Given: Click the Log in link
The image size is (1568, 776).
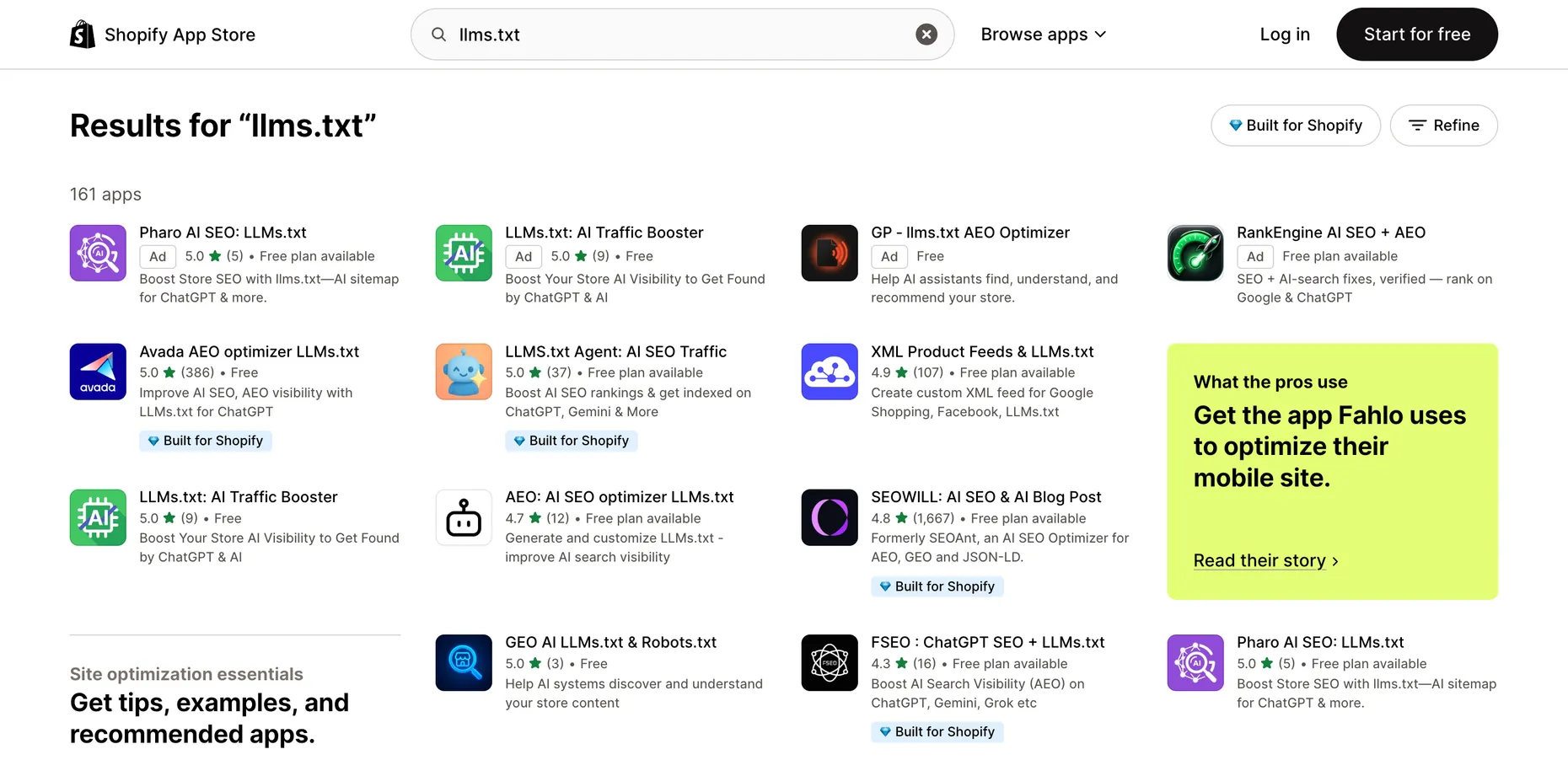Looking at the screenshot, I should point(1285,35).
